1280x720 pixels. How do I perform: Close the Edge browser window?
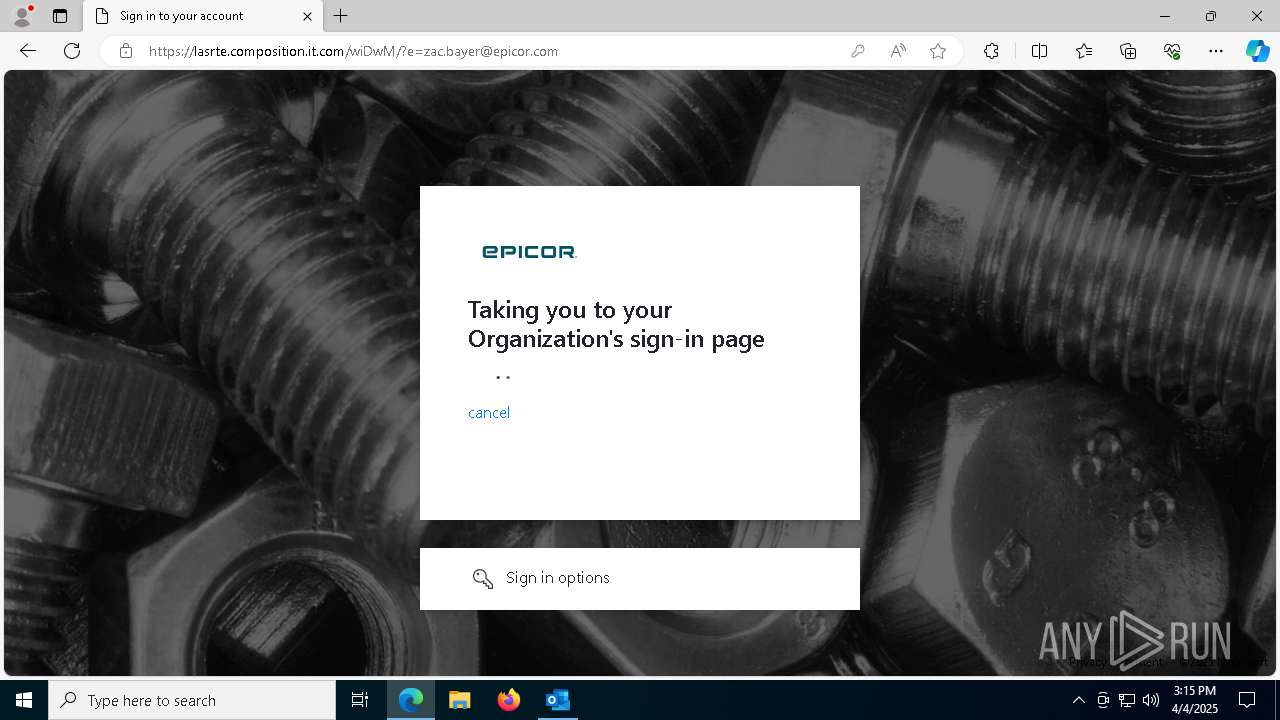[x=1257, y=16]
